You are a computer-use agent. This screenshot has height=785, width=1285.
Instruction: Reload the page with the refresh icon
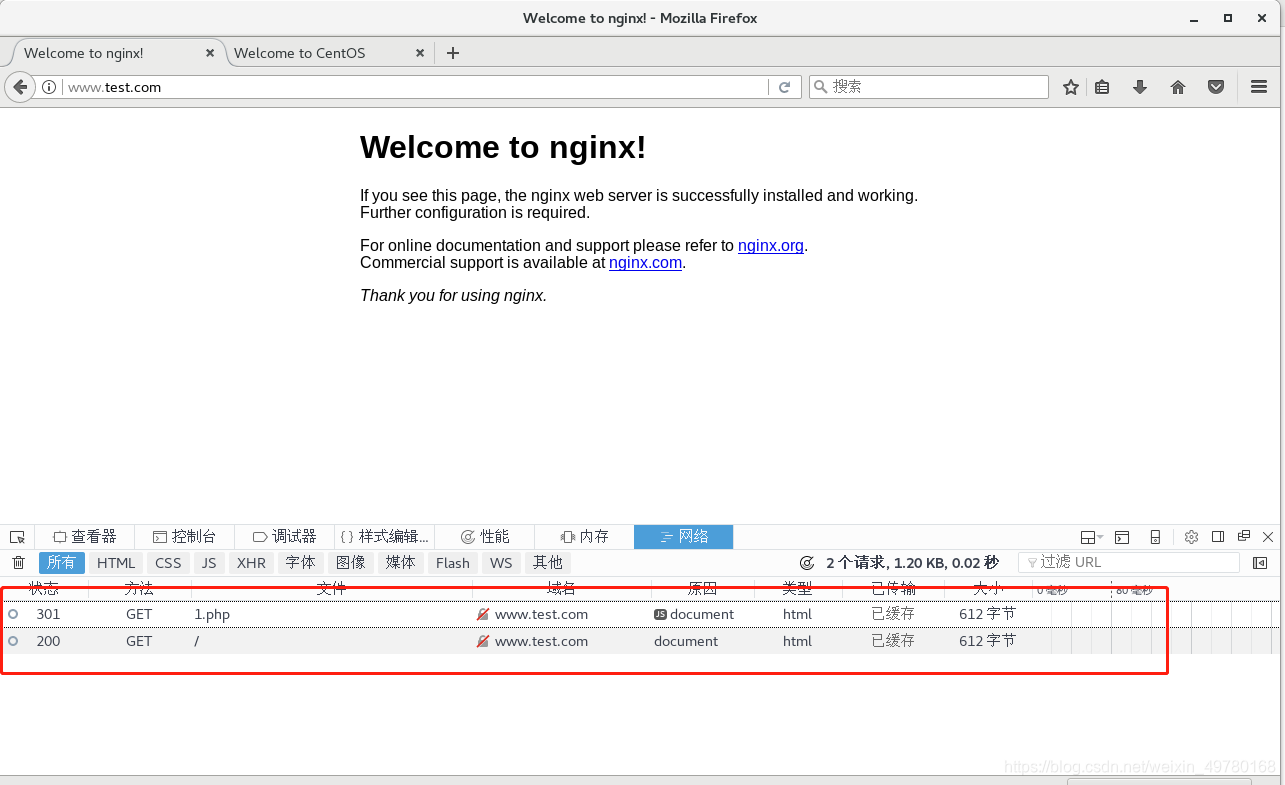(785, 87)
